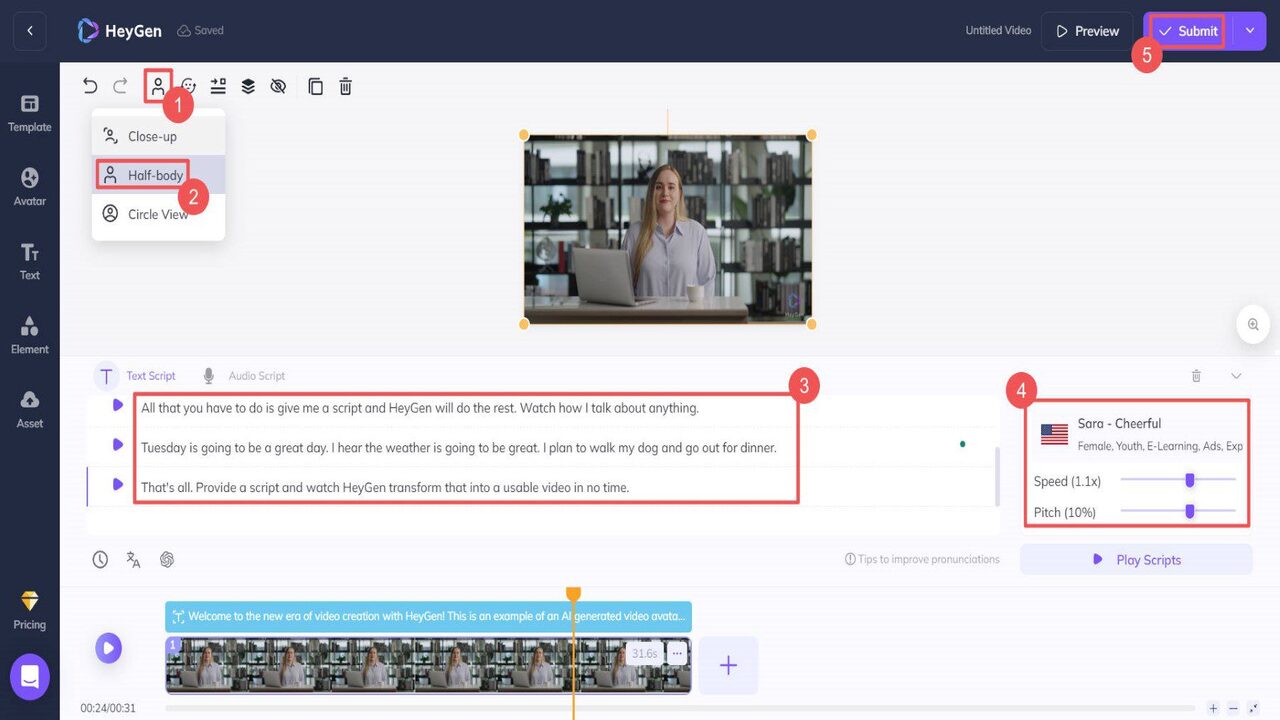Open the Sara - Cheerful voice selector
Image resolution: width=1280 pixels, height=720 pixels.
[1141, 434]
